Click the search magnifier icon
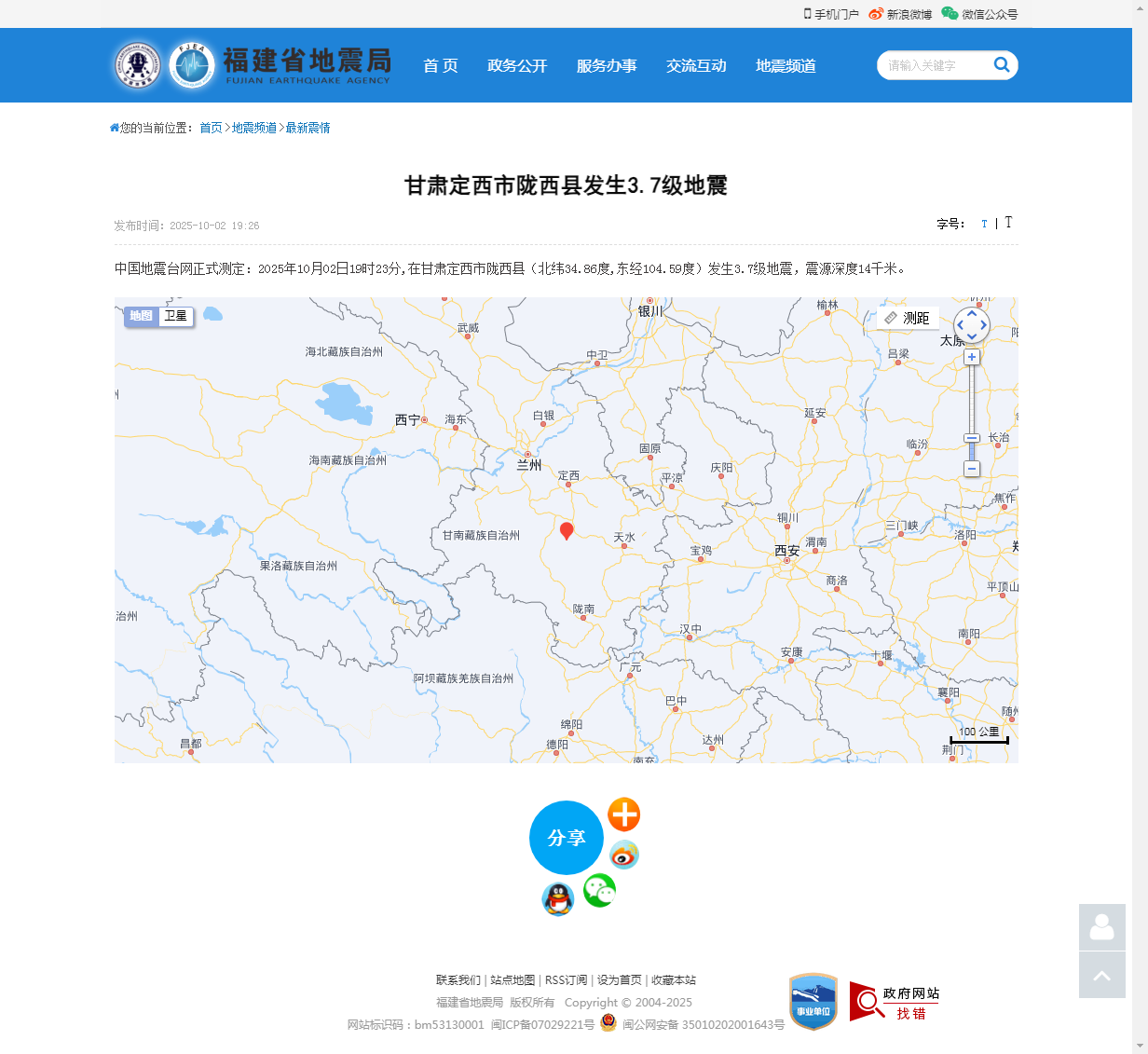Screen dimensions: 1148x1054 [x=1001, y=65]
